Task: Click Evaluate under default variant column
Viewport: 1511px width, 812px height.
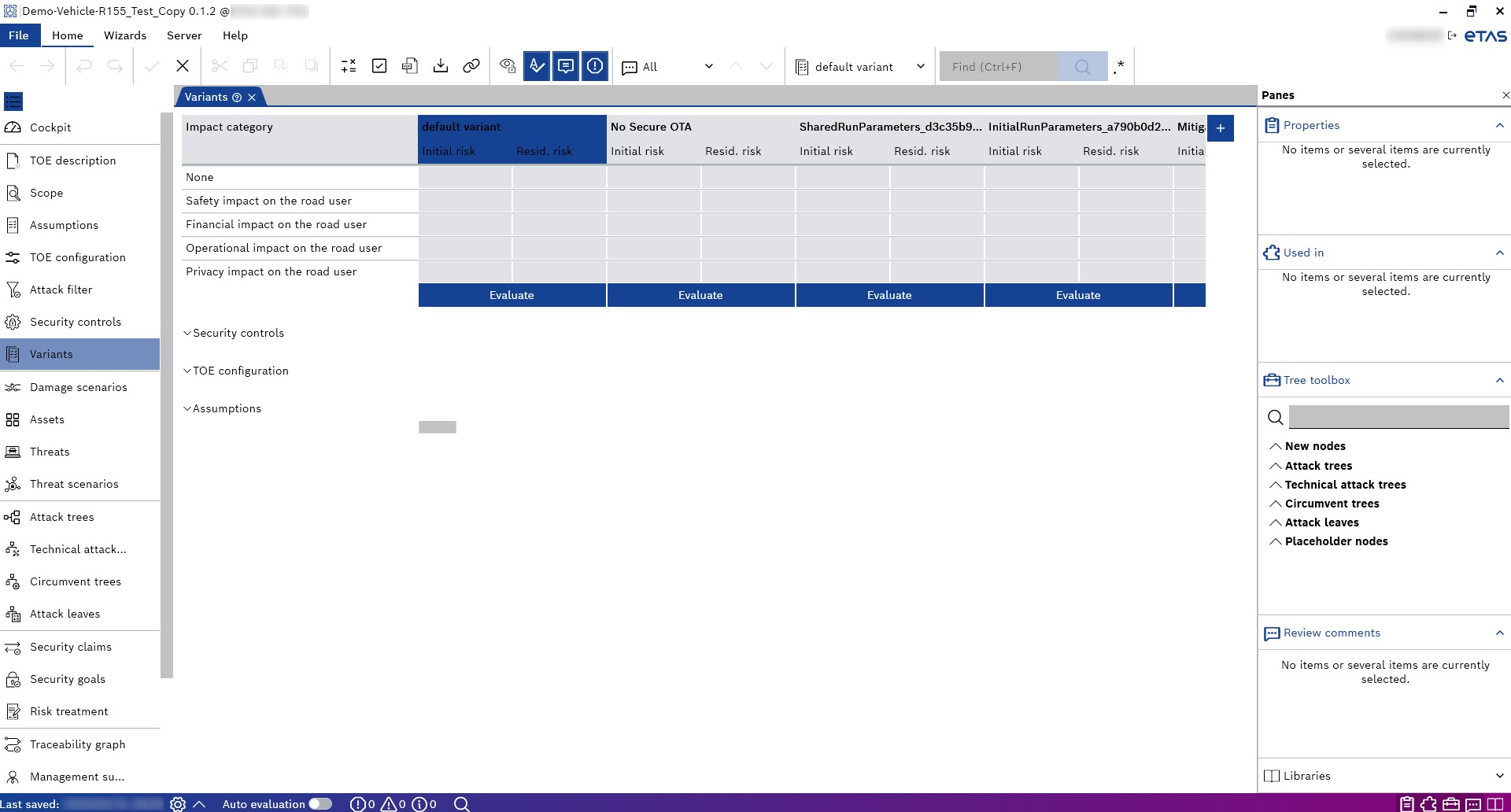Action: click(x=512, y=295)
